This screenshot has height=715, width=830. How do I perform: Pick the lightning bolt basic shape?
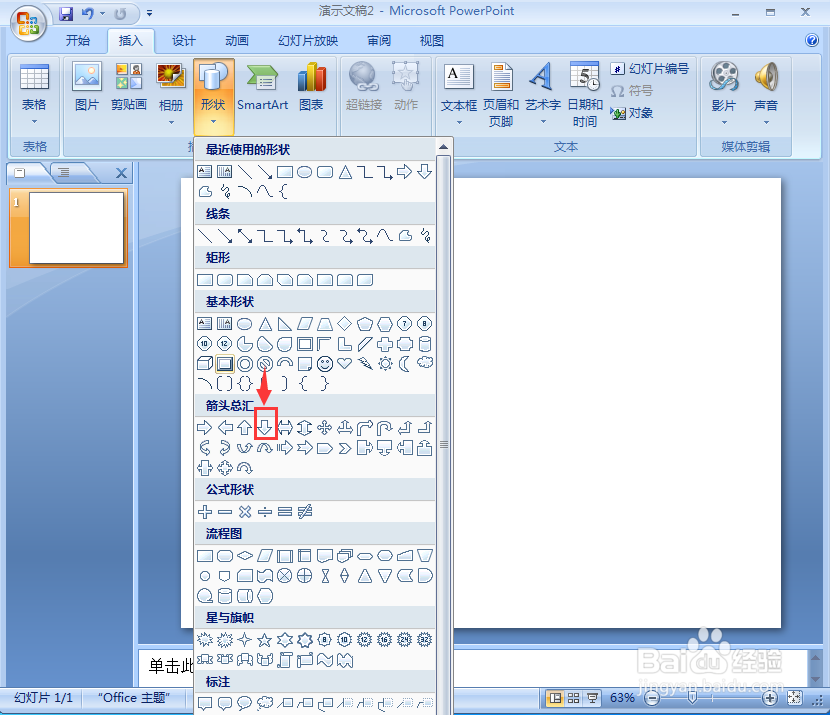coord(365,364)
